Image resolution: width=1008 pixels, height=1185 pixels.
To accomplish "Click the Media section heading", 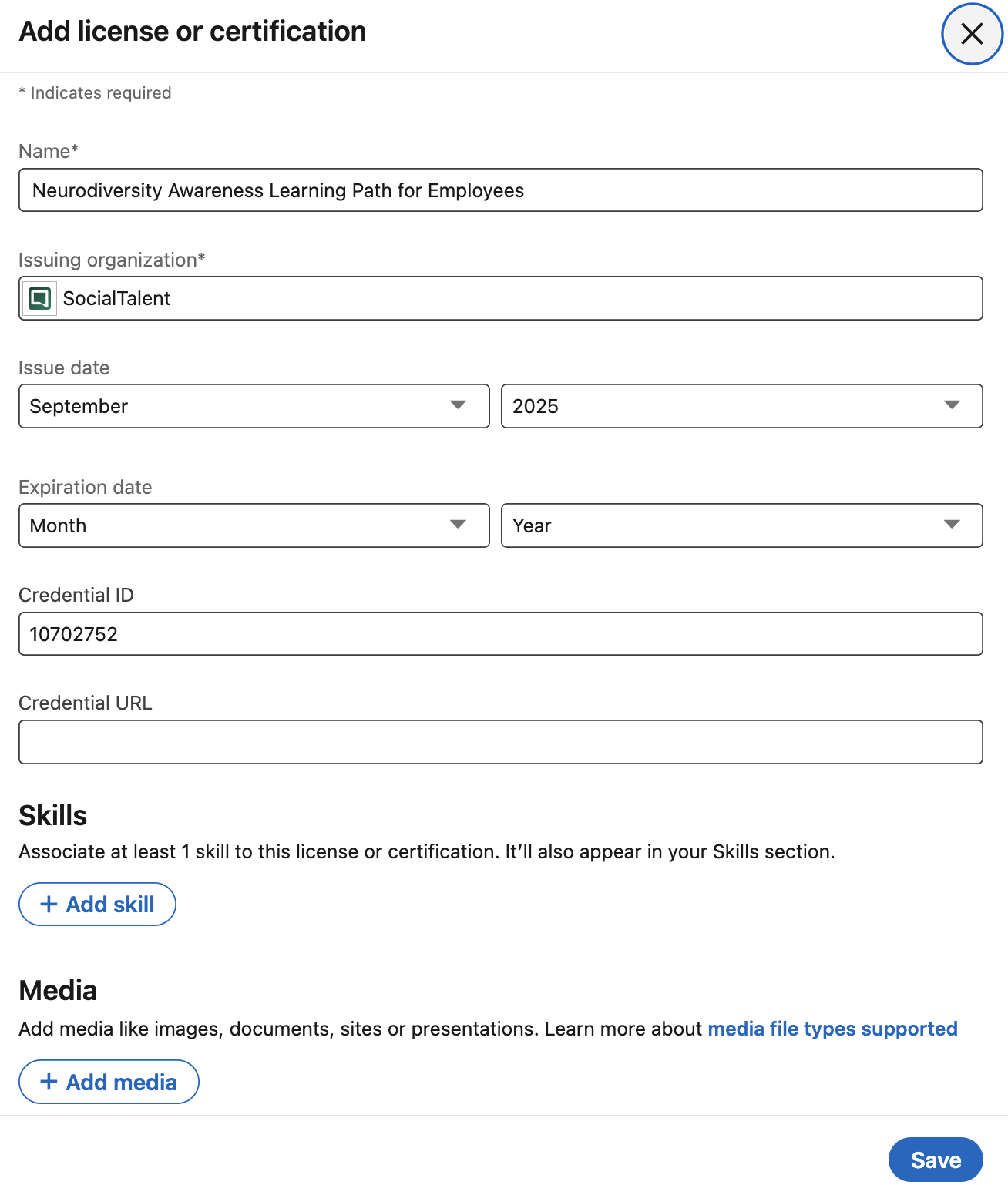I will pyautogui.click(x=58, y=990).
